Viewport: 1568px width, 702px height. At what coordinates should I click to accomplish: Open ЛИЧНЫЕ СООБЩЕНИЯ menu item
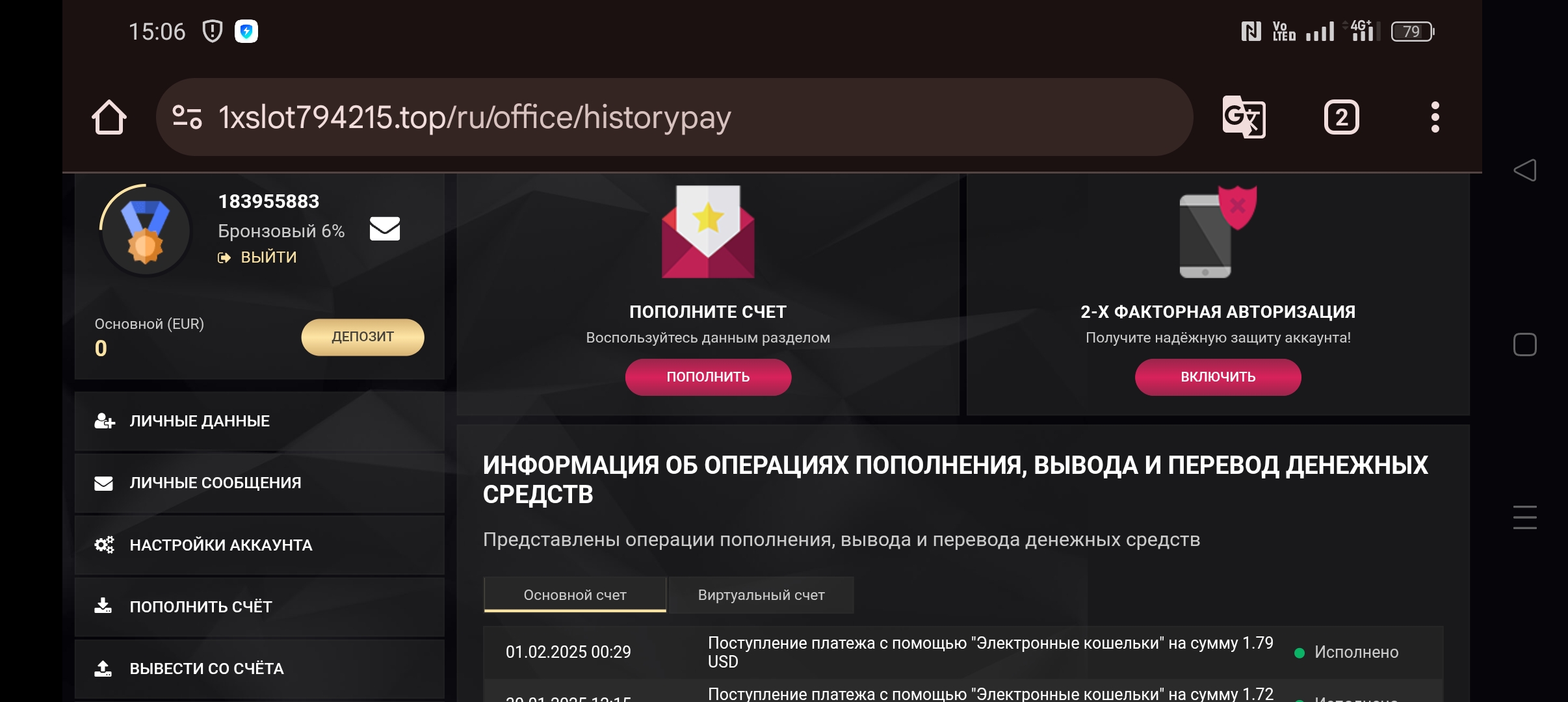pyautogui.click(x=215, y=483)
